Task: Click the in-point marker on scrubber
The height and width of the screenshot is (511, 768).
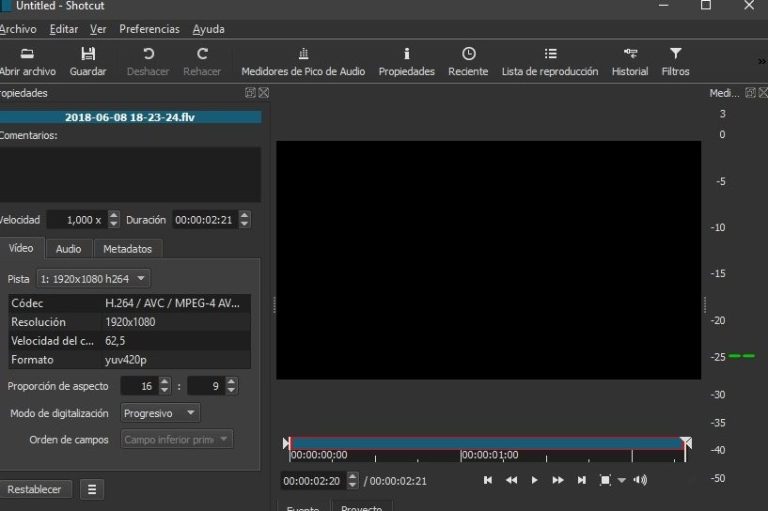Action: click(x=287, y=443)
